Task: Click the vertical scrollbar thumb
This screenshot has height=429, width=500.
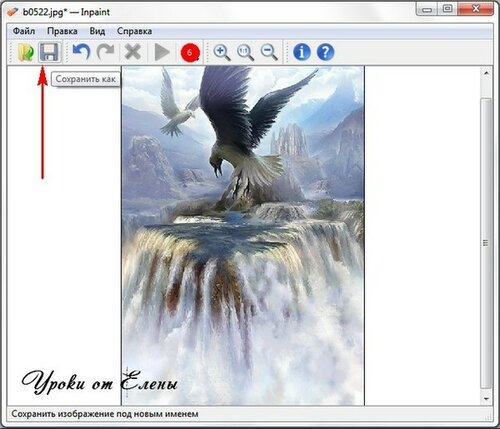Action: pos(486,243)
